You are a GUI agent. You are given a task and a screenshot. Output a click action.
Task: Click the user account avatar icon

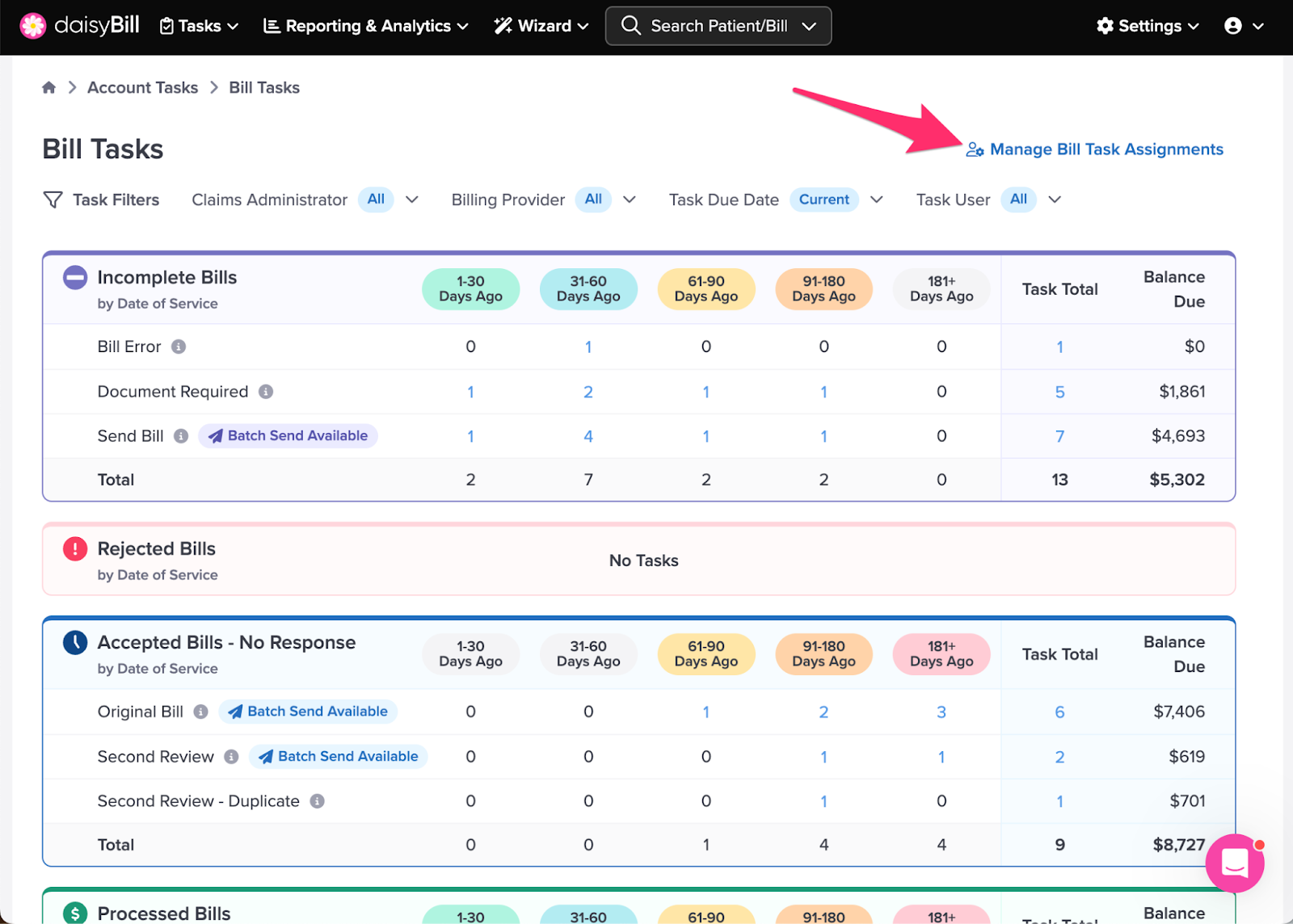pos(1233,26)
